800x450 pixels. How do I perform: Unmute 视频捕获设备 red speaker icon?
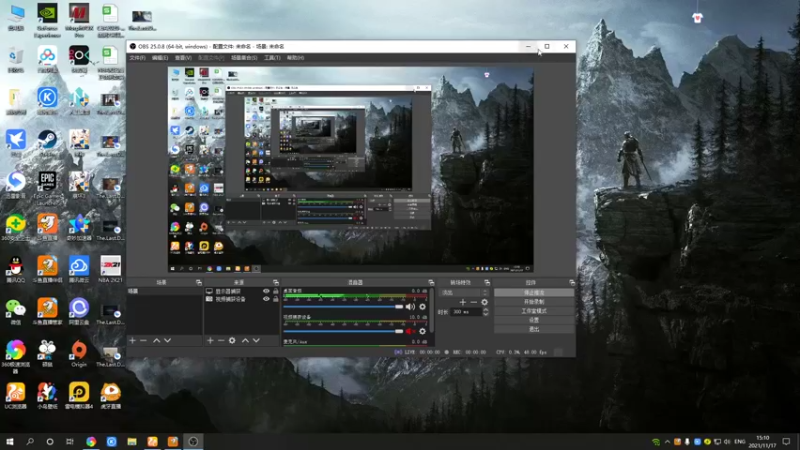pyautogui.click(x=410, y=331)
